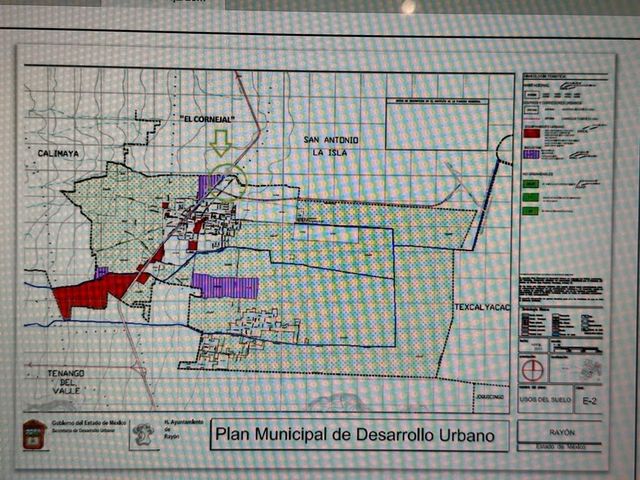
Task: Select the red north compass symbol
Action: point(533,371)
